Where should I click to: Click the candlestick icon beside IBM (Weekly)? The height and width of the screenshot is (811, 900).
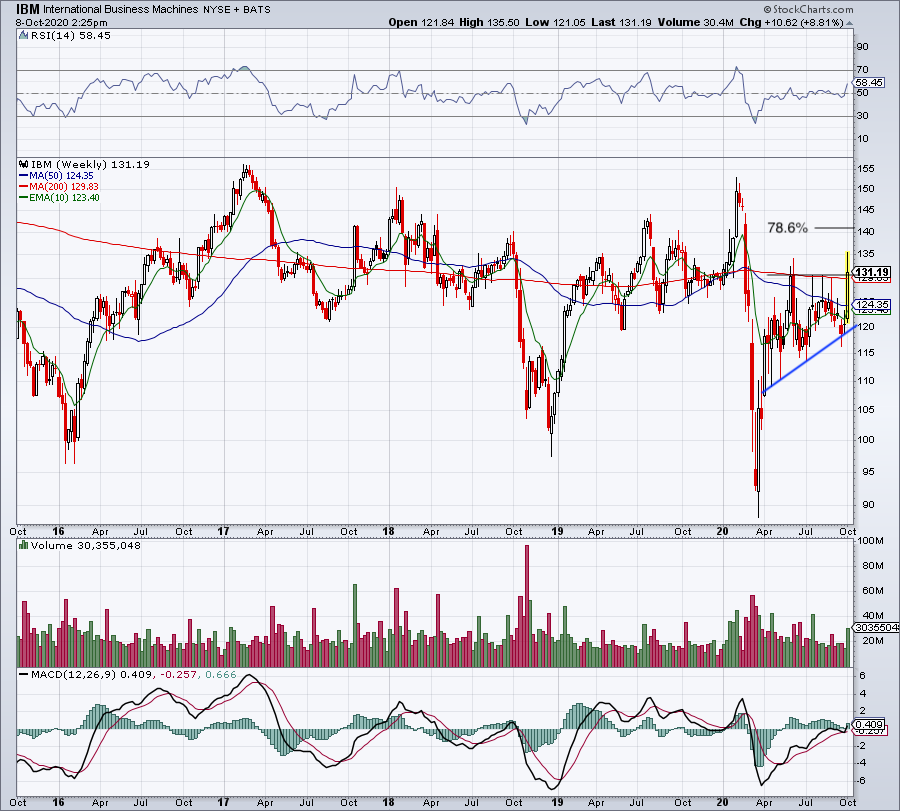(x=23, y=165)
